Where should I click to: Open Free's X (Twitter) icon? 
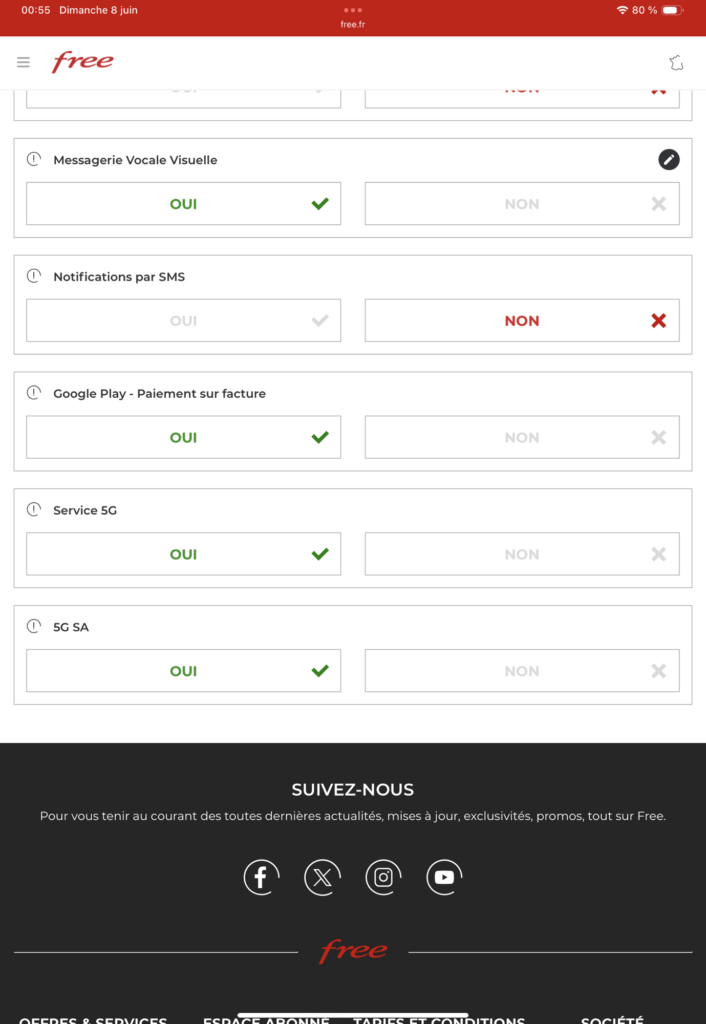click(322, 877)
